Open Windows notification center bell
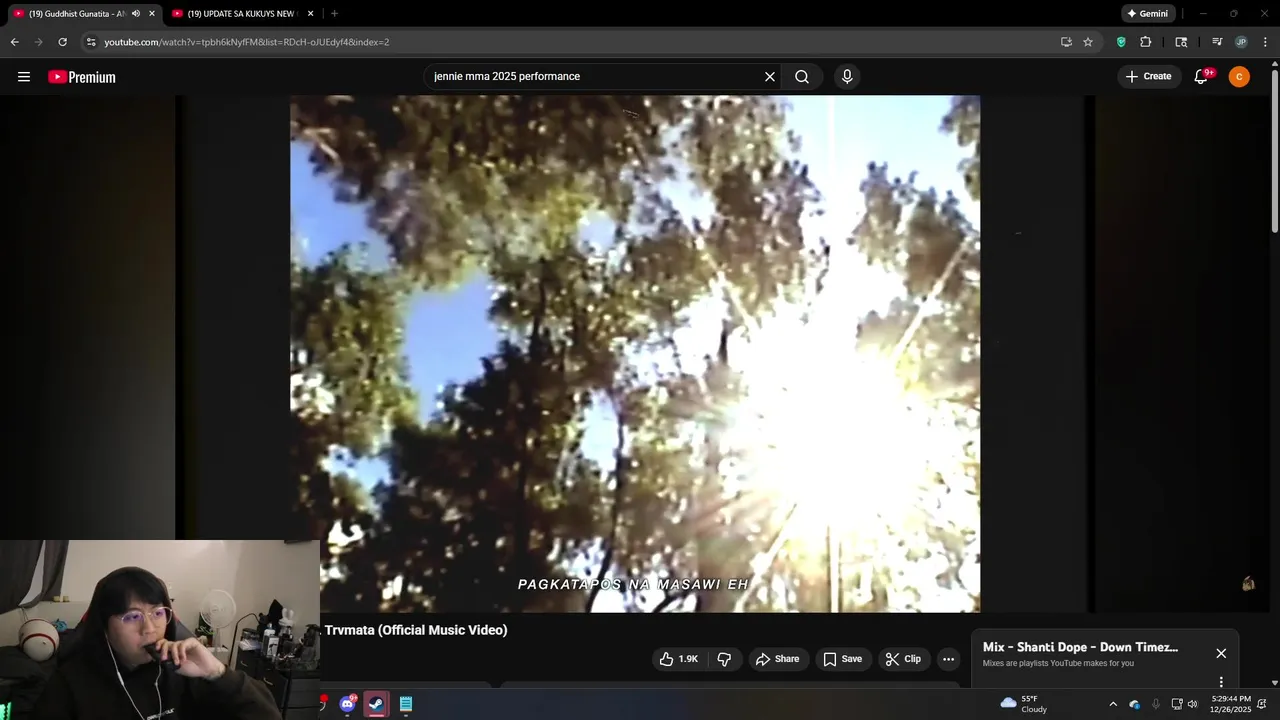 point(1262,704)
